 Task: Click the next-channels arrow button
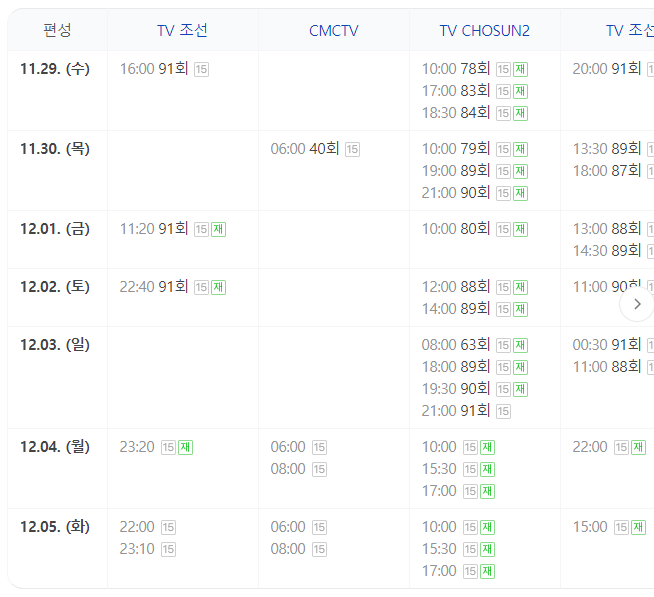click(637, 305)
